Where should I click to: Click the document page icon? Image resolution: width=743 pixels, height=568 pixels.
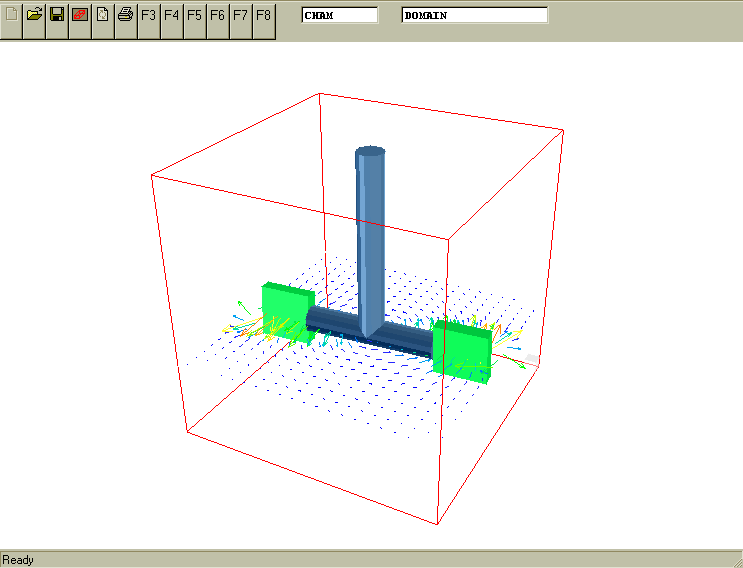pos(102,15)
